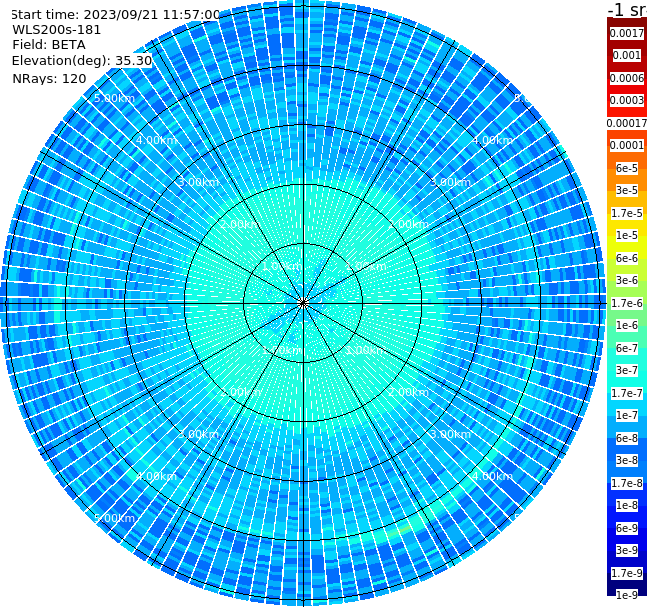Viewport: 647px width, 607px height.
Task: Click the 3e-8 colorbar label
Action: click(627, 460)
